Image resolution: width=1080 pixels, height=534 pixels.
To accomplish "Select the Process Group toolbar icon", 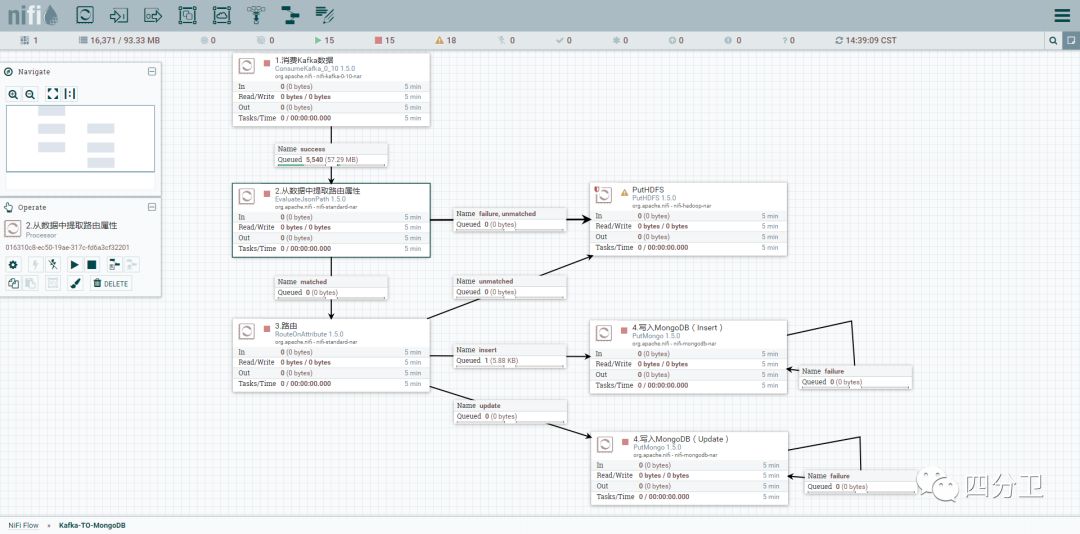I will click(x=187, y=15).
